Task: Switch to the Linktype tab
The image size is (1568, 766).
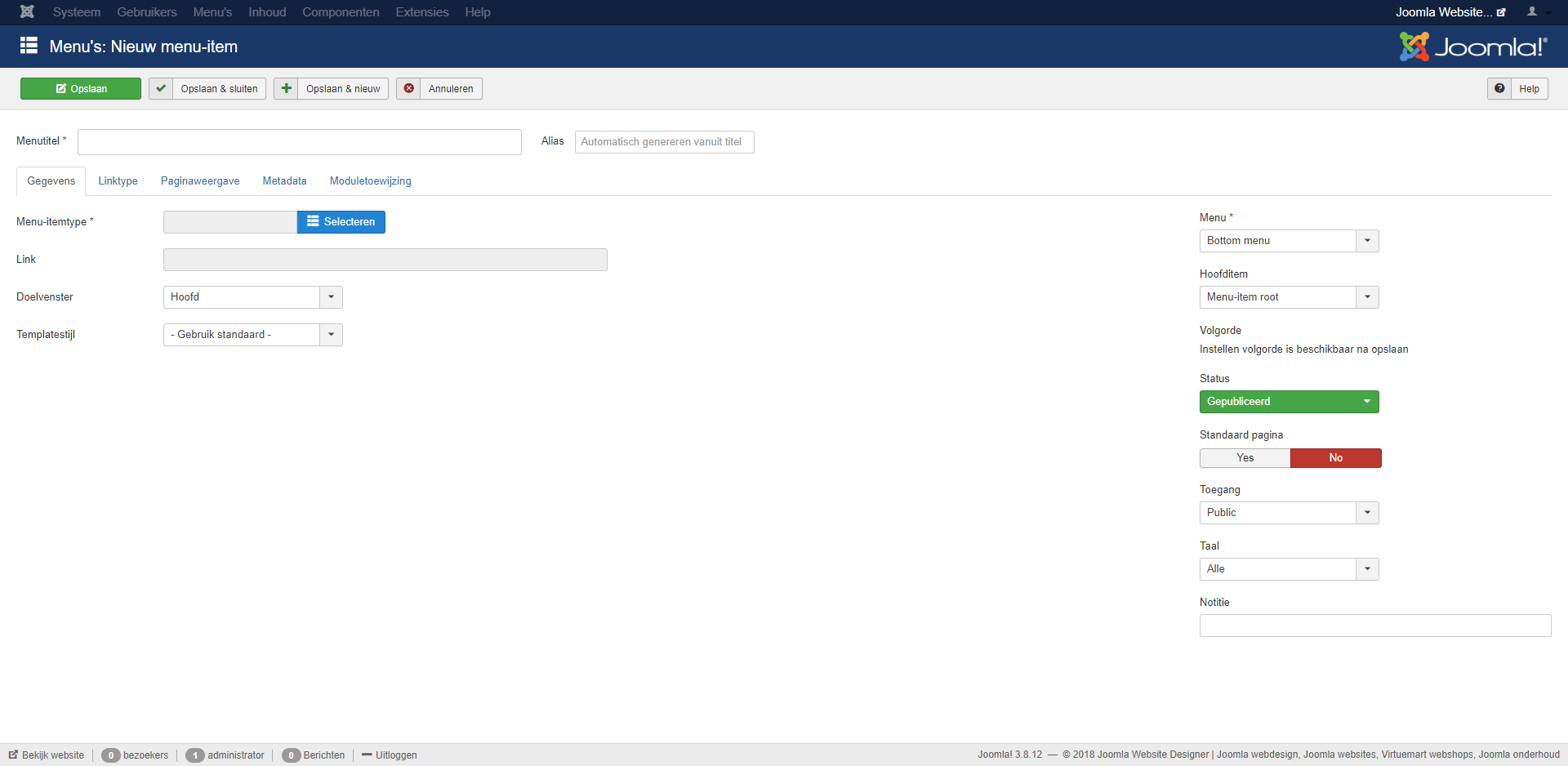Action: tap(118, 180)
